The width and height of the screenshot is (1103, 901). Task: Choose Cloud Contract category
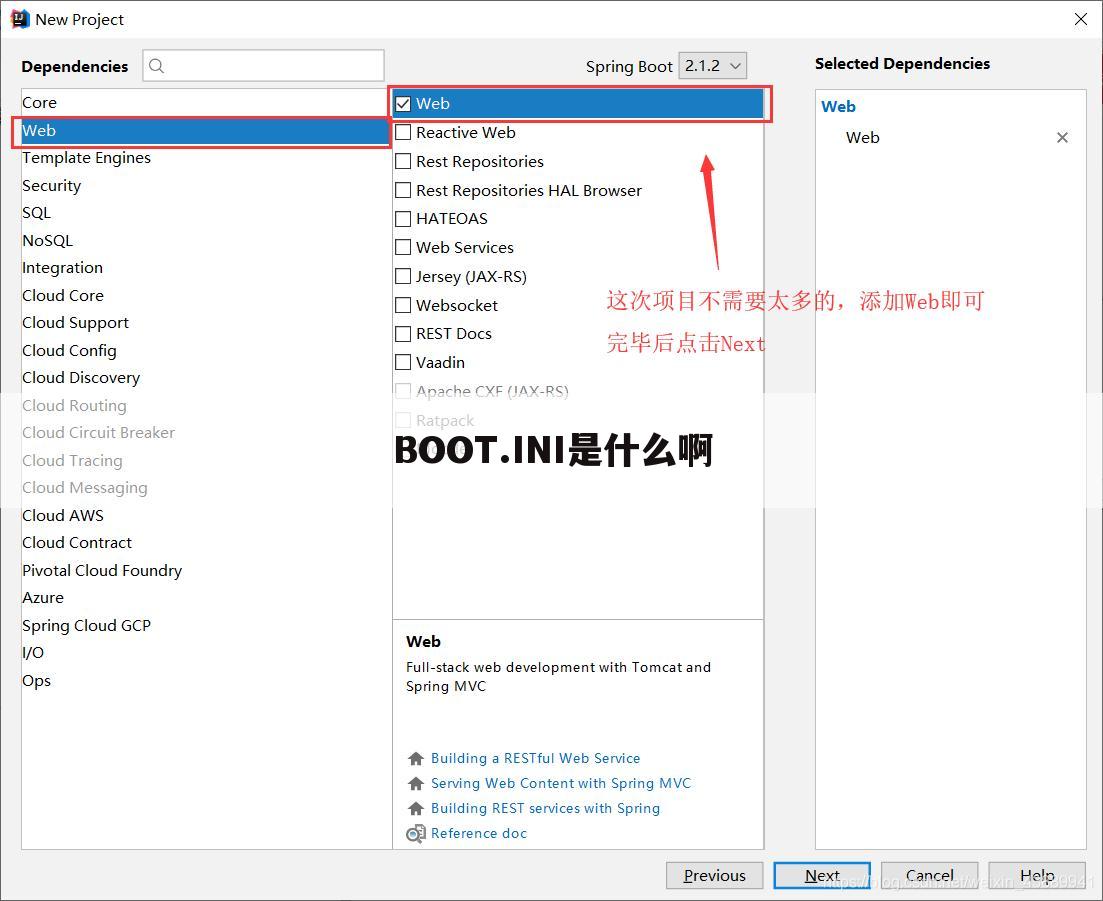[205, 543]
